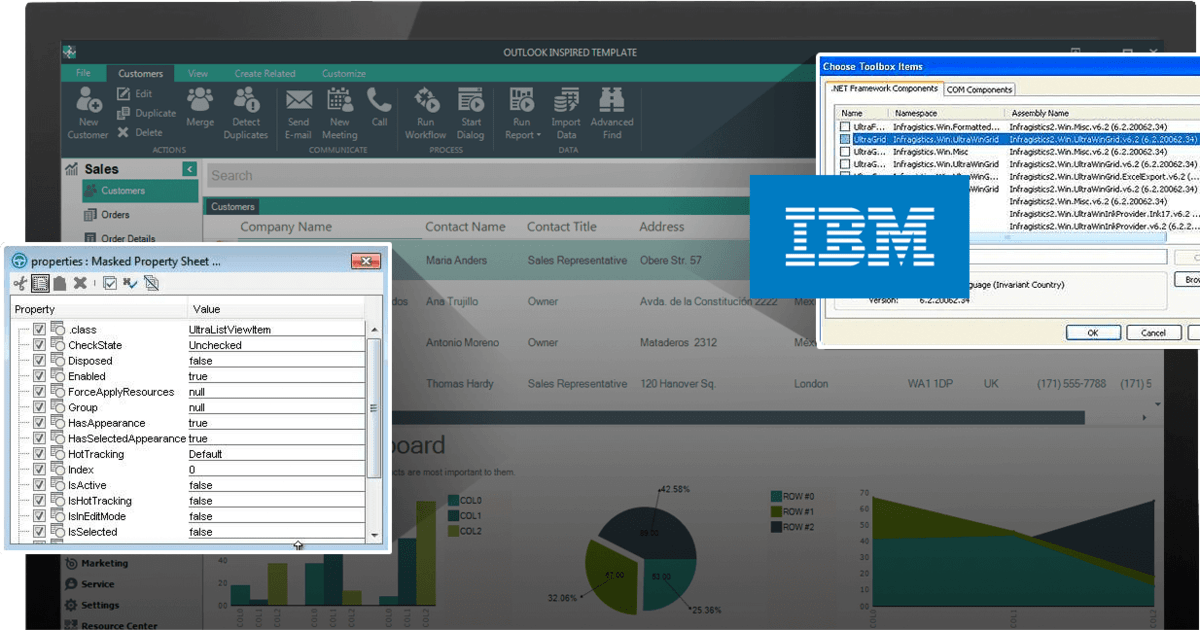Uncheck the ForceApplyResources checkbox

click(39, 392)
